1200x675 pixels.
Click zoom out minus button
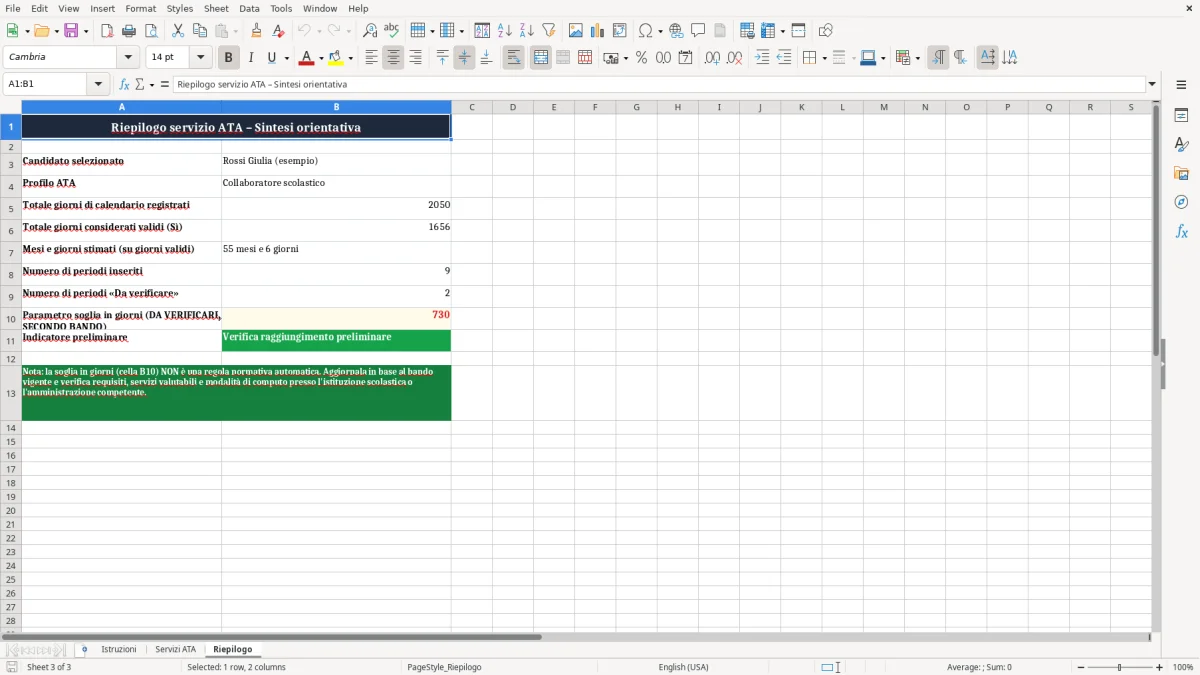[1081, 667]
